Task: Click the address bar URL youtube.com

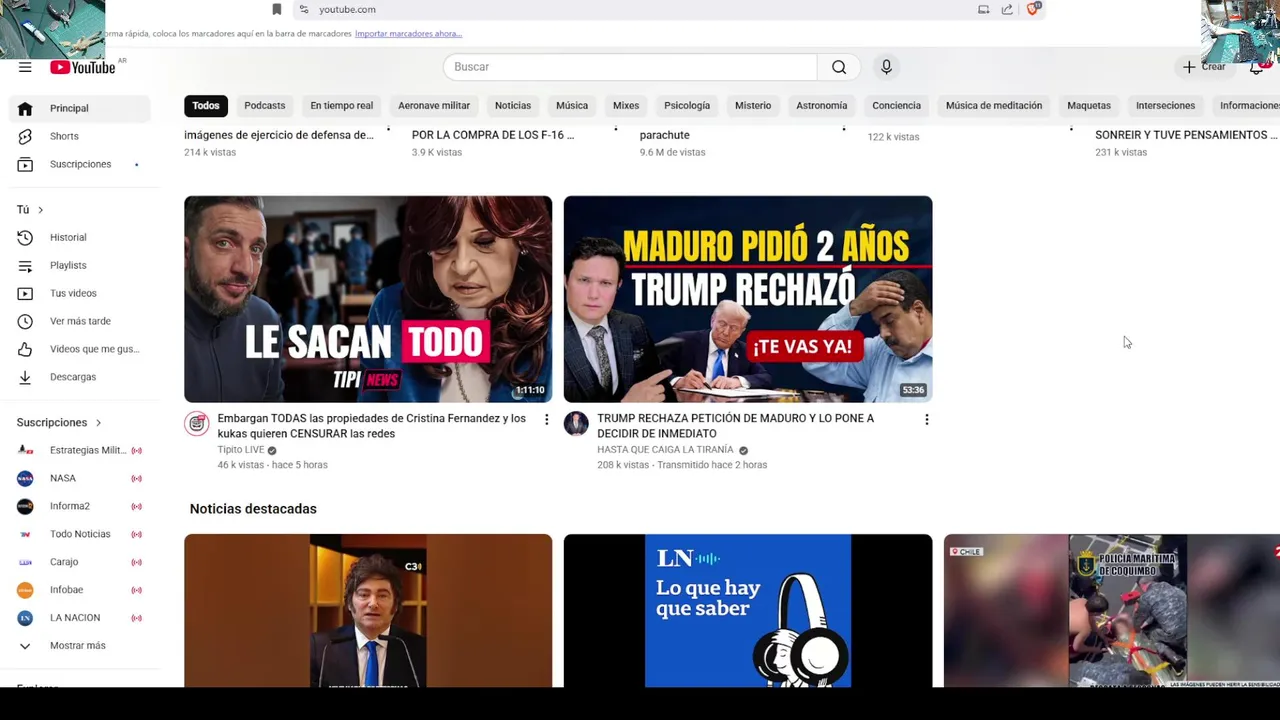Action: (347, 9)
